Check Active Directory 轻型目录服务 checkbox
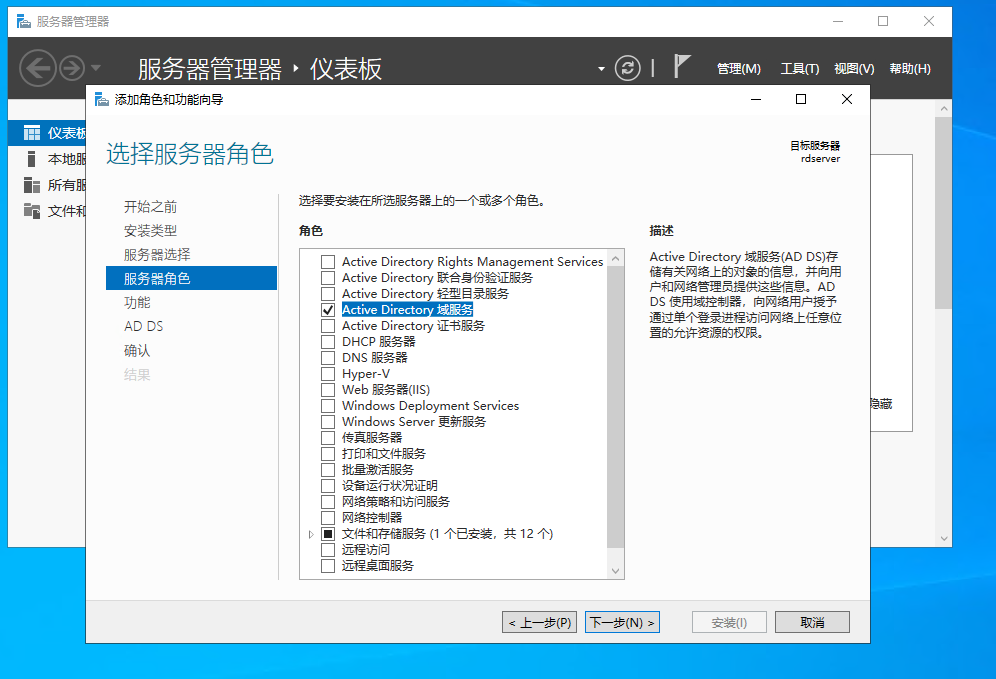 coord(328,293)
